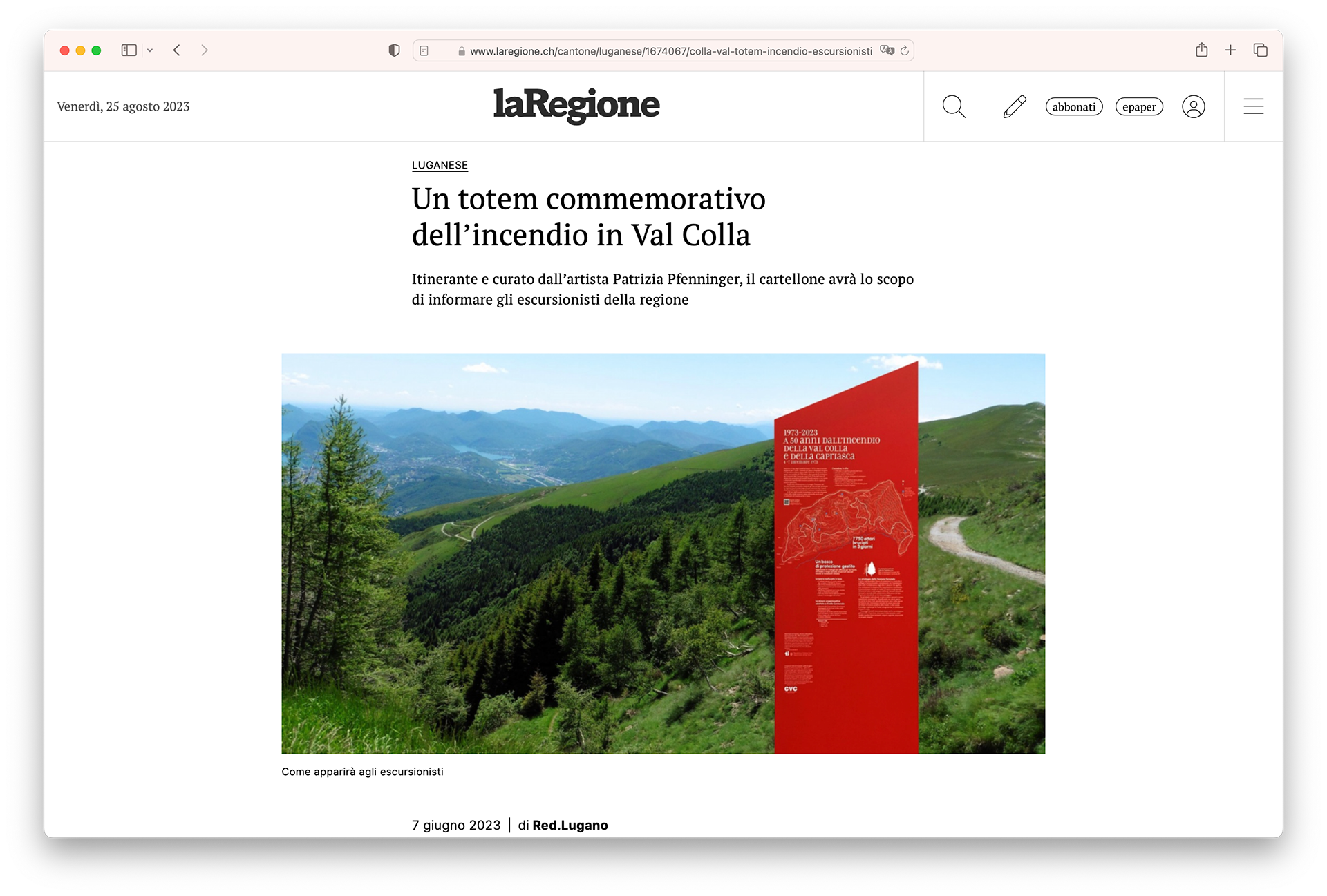Click the privacy shield icon
The width and height of the screenshot is (1327, 896).
[394, 50]
